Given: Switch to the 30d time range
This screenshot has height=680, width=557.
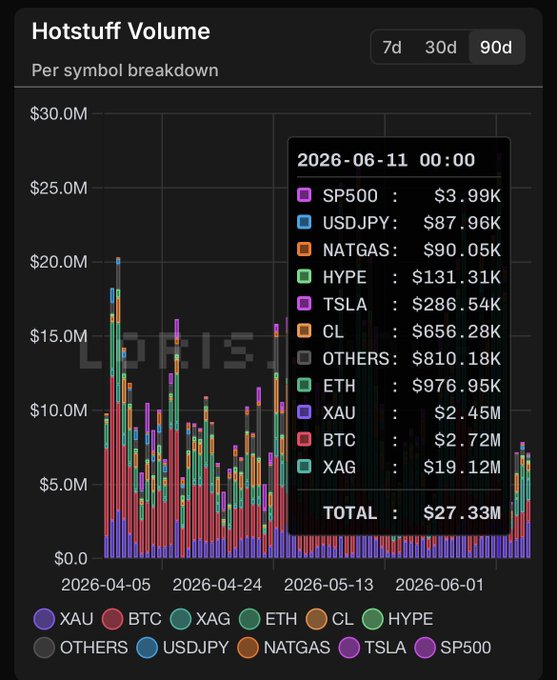Looking at the screenshot, I should pyautogui.click(x=441, y=47).
